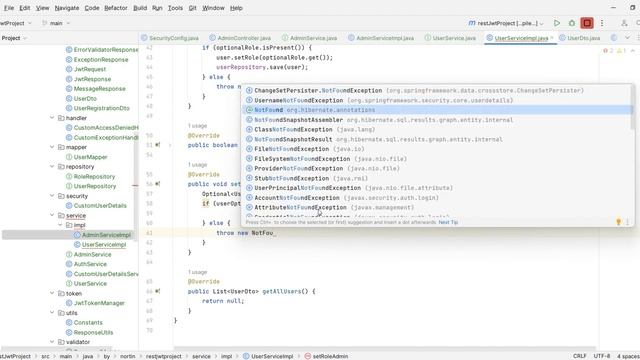This screenshot has height=360, width=640.
Task: Select AccountNotFoundException suggestion
Action: pyautogui.click(x=437, y=198)
